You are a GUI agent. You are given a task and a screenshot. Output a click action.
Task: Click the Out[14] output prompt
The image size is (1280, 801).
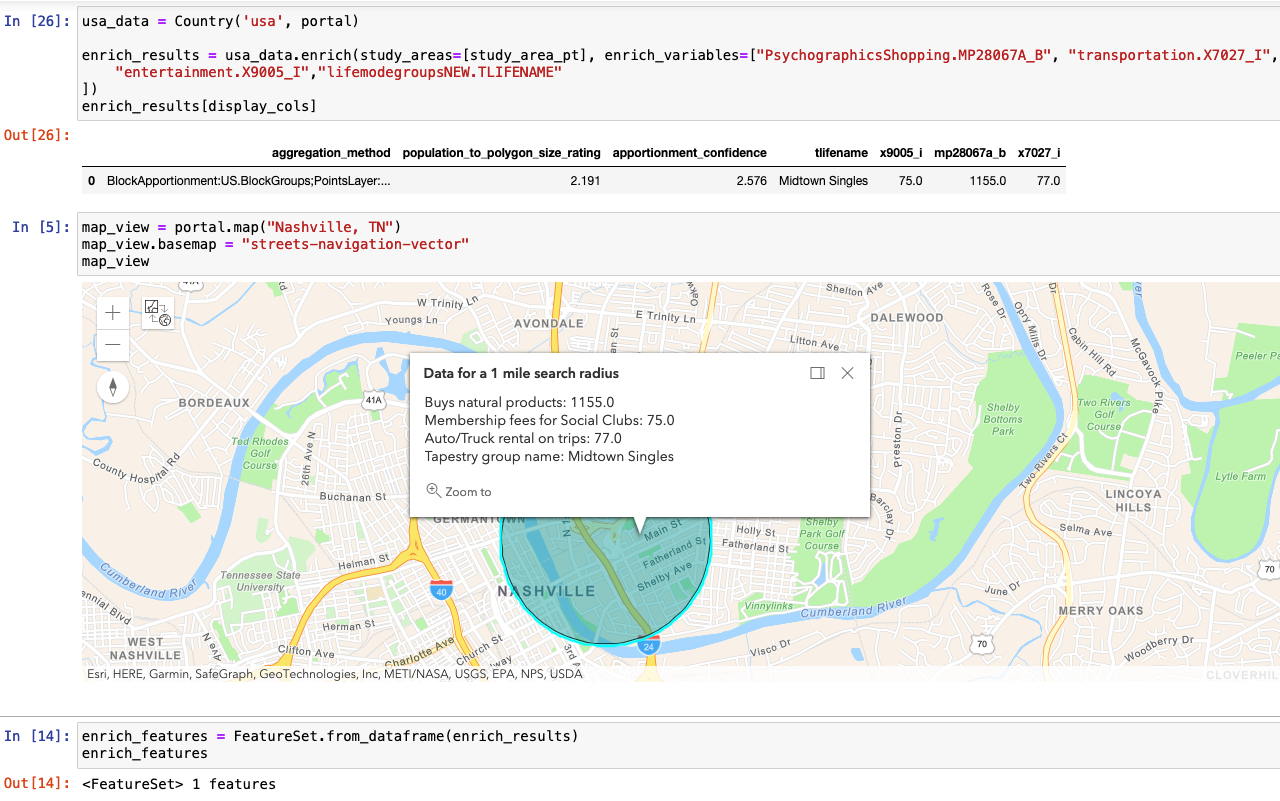tap(37, 783)
